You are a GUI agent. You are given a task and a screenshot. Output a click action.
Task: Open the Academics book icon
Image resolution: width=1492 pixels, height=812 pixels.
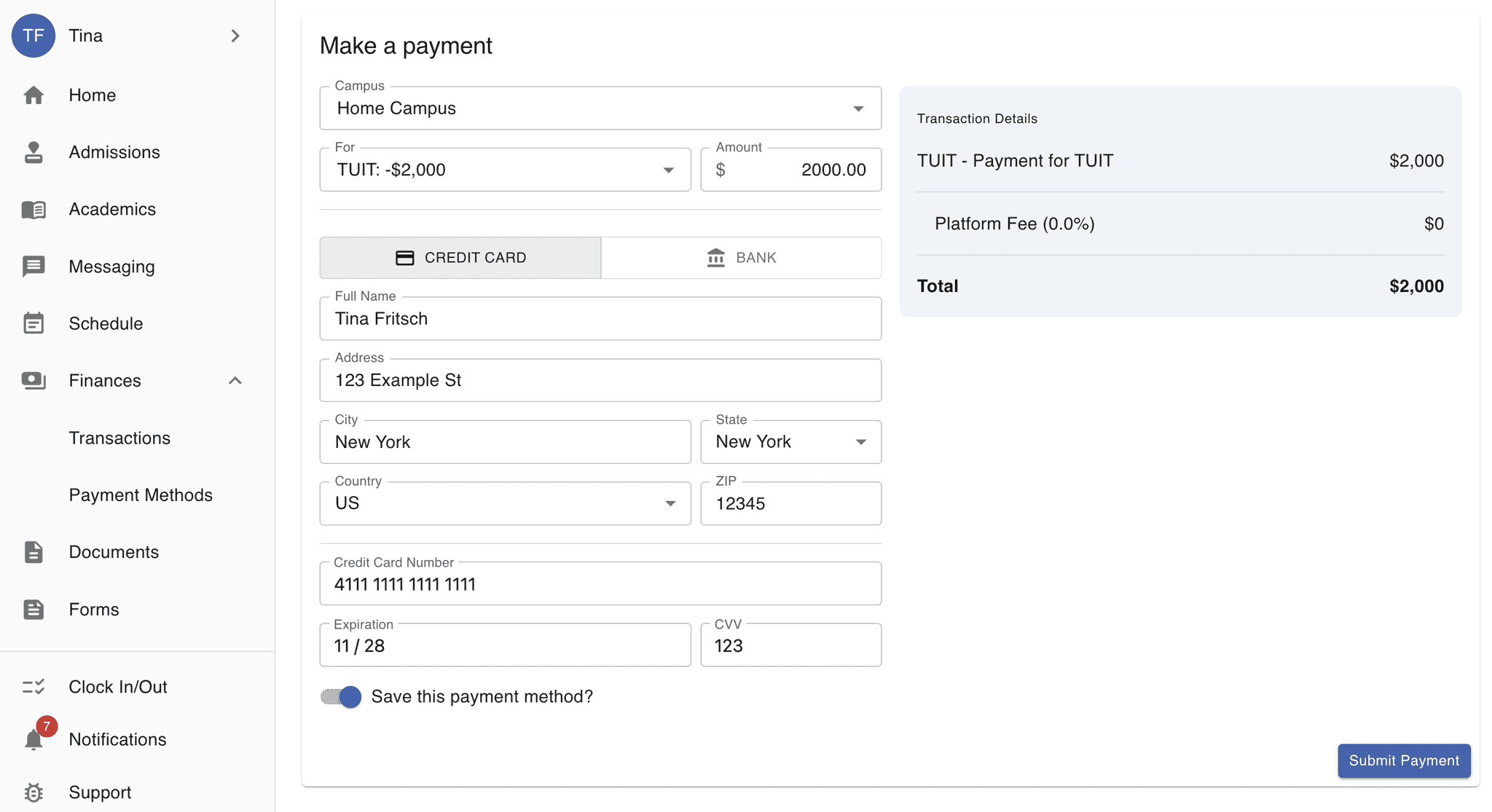pos(34,210)
